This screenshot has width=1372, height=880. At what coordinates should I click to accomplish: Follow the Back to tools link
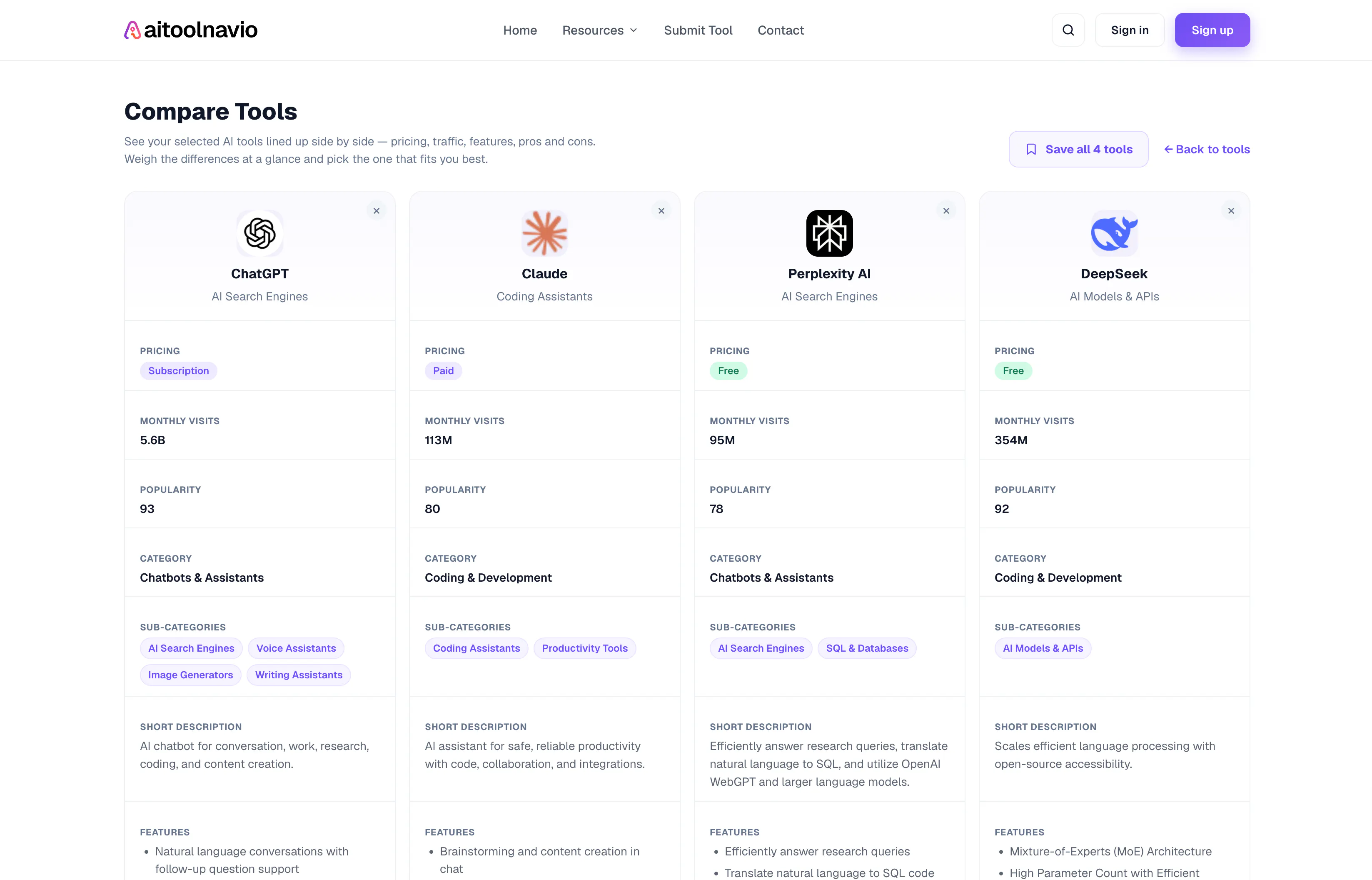[1207, 149]
